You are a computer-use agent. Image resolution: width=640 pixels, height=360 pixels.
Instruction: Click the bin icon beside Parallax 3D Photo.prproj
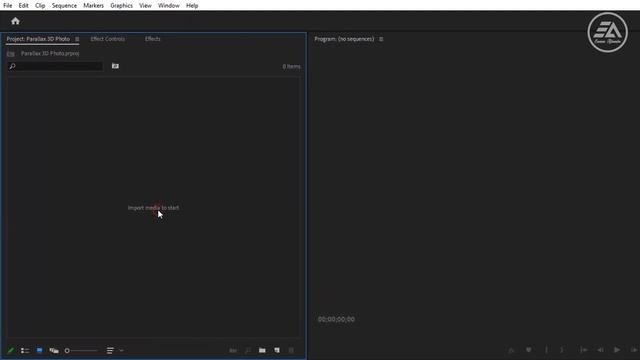pyautogui.click(x=11, y=53)
